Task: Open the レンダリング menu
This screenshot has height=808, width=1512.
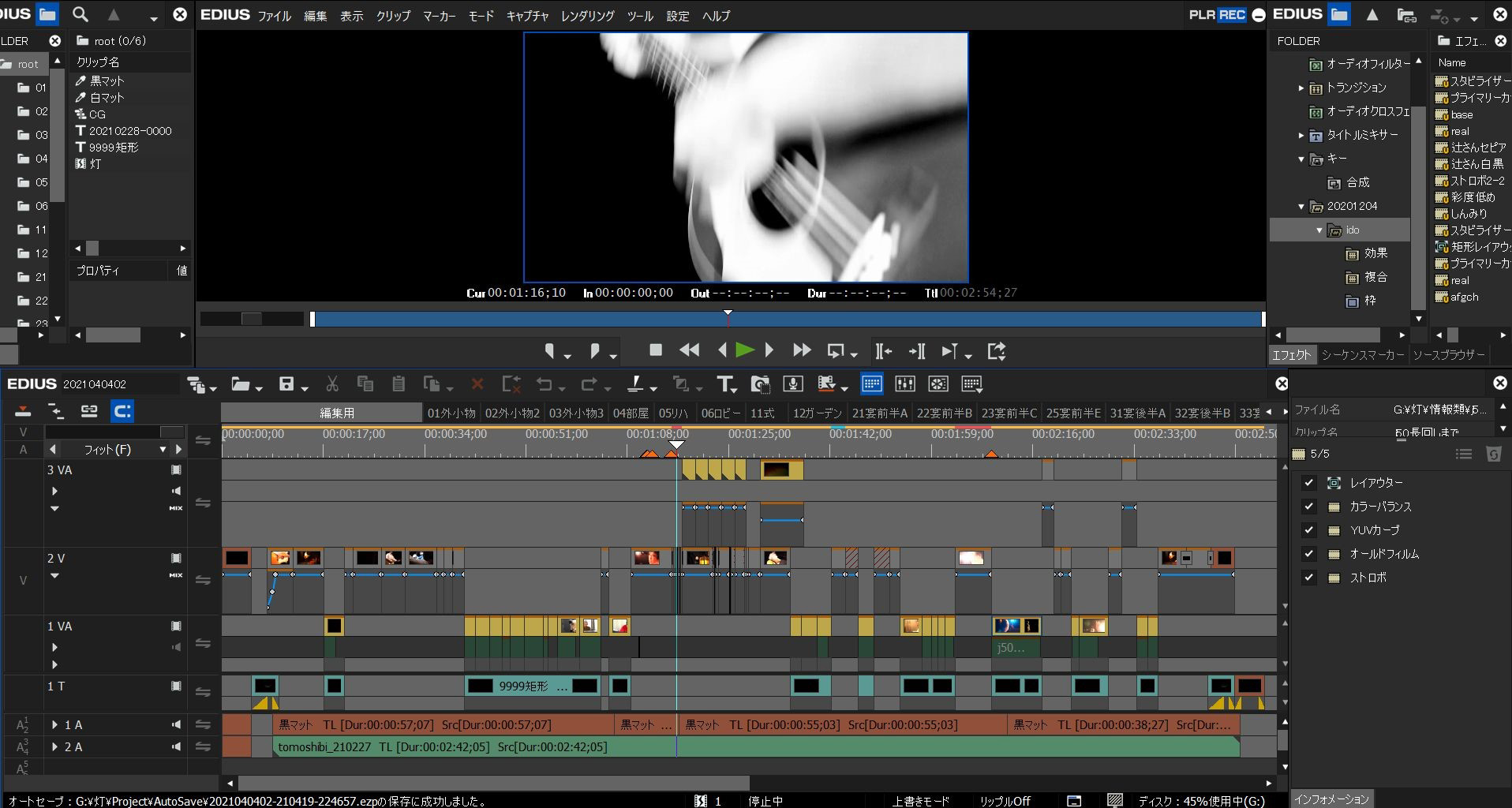Action: 587,16
